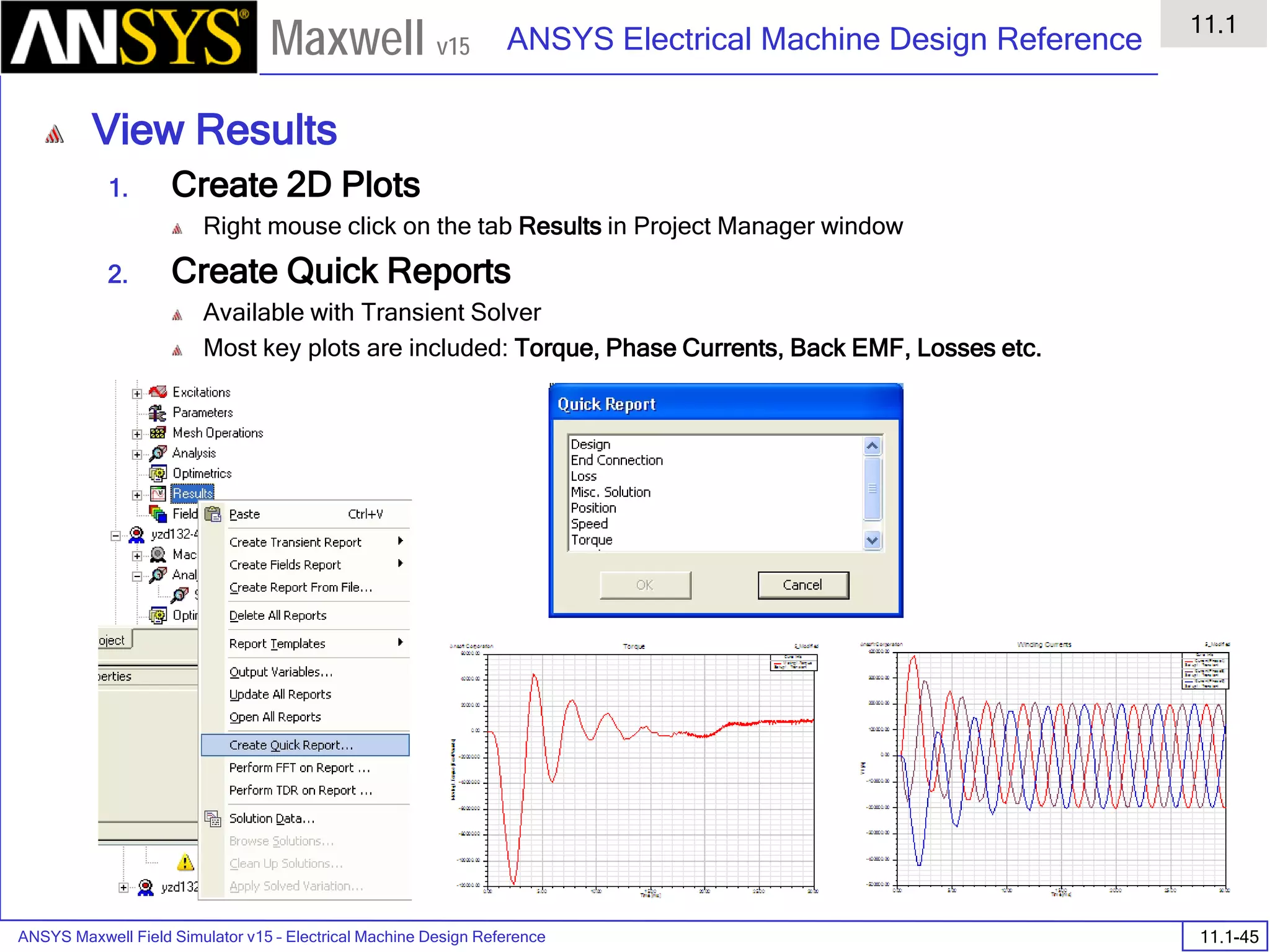Open Output Variables entry
The width and height of the screenshot is (1270, 952).
[x=305, y=671]
